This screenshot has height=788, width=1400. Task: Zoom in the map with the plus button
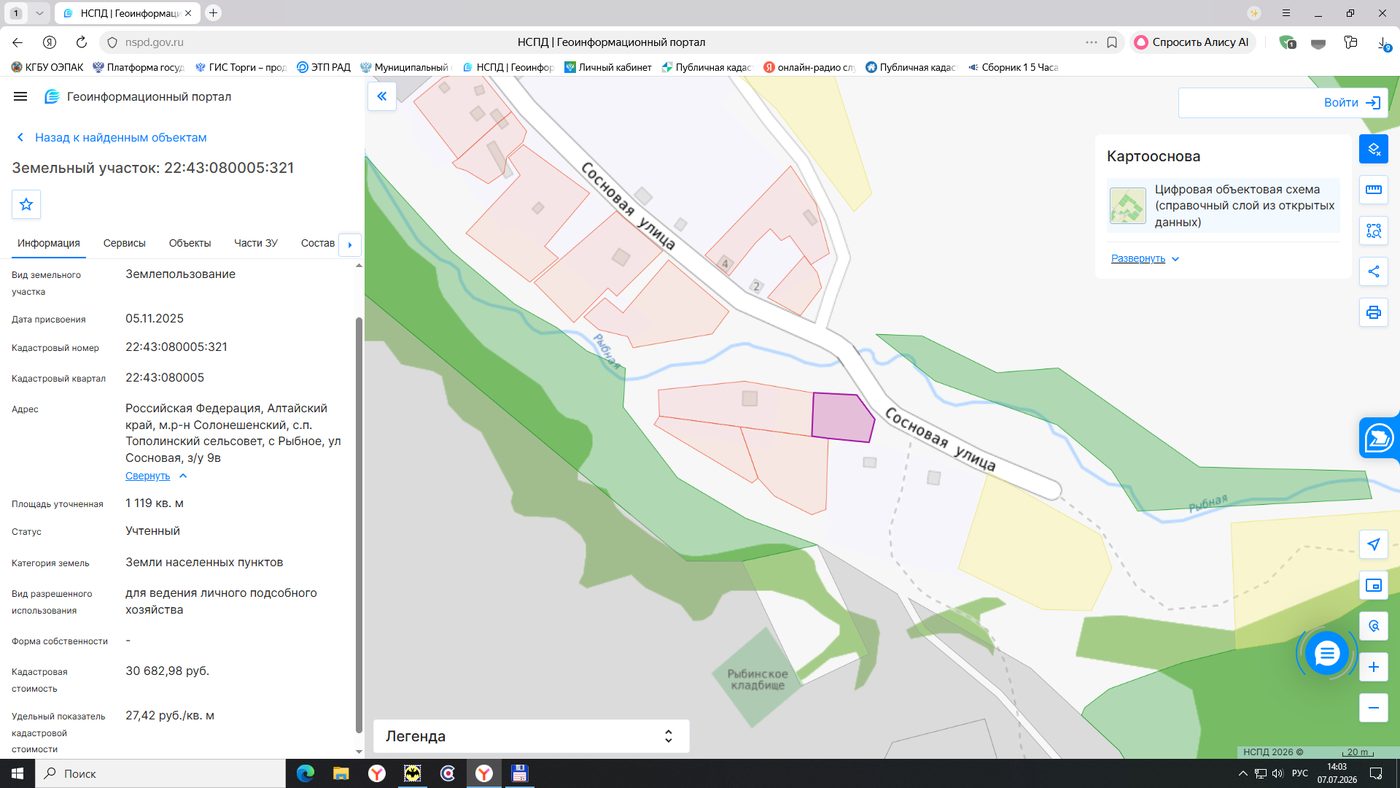[1373, 667]
